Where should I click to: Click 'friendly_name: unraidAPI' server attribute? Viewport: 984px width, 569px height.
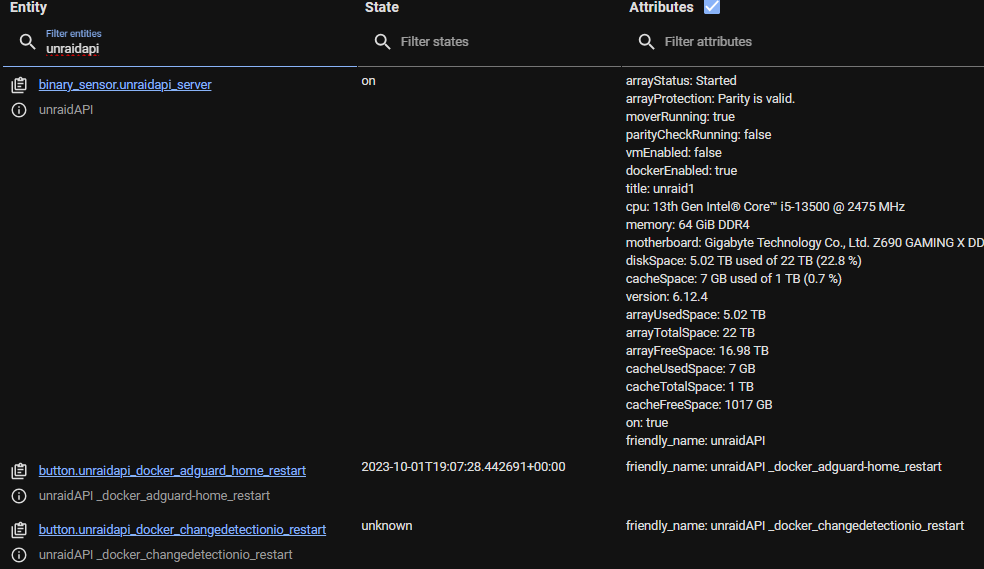pyautogui.click(x=695, y=441)
